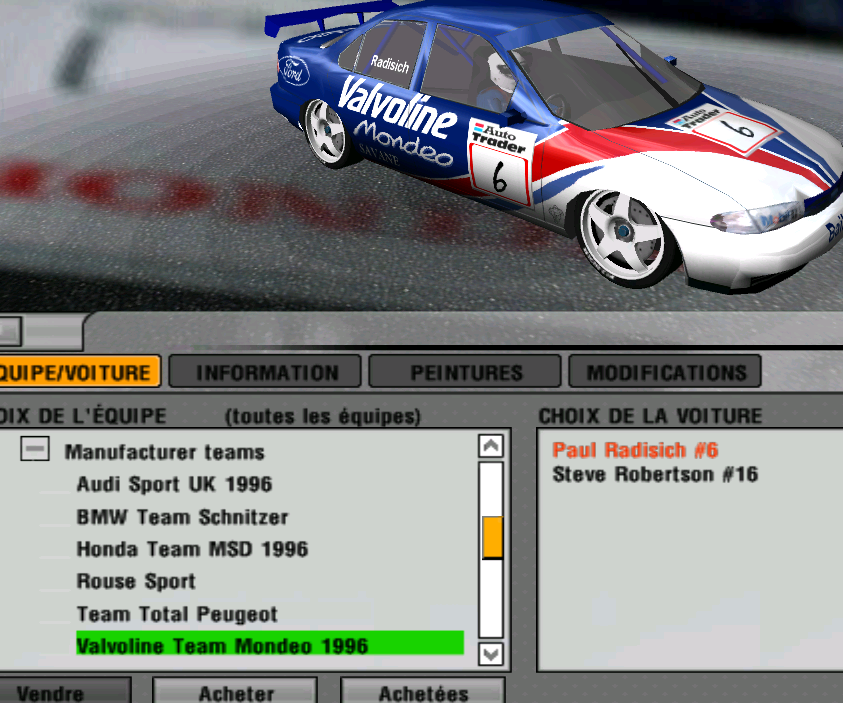The height and width of the screenshot is (703, 843).
Task: Select Paul Radisich #6 car
Action: point(635,450)
